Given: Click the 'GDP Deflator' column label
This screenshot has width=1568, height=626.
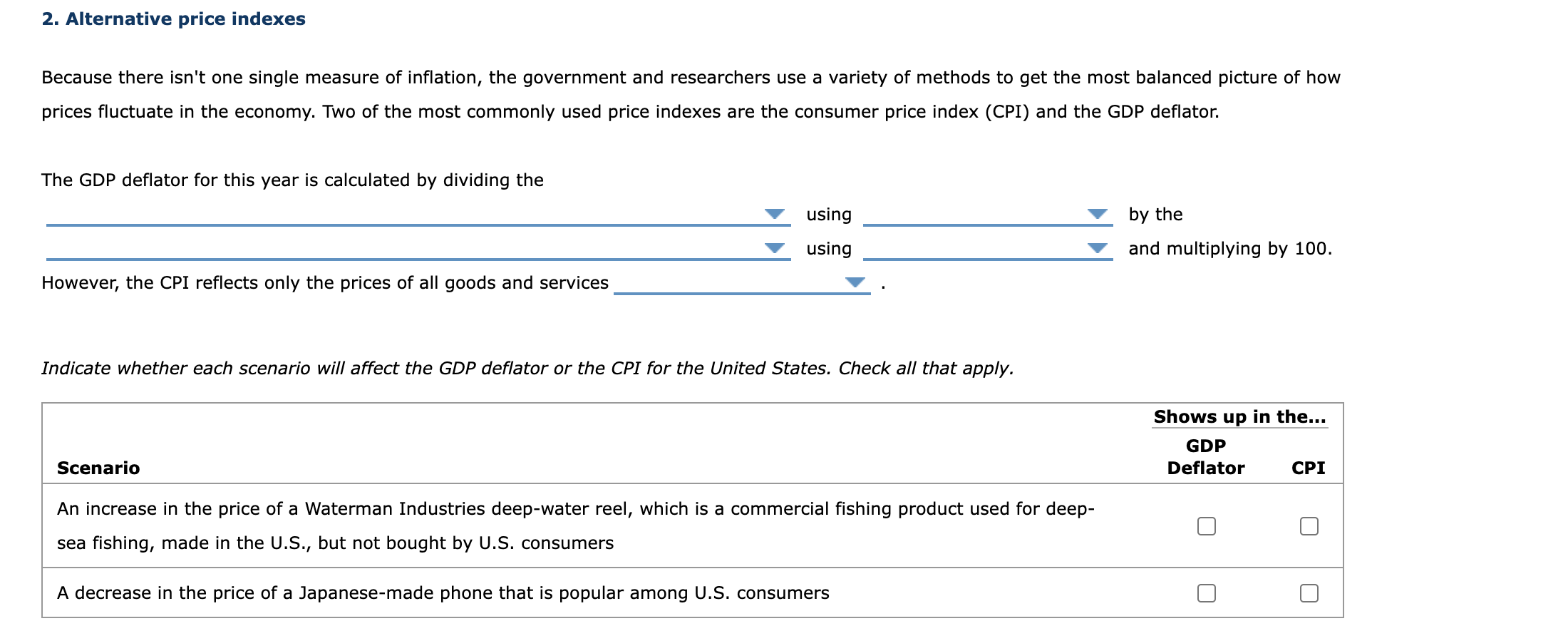Looking at the screenshot, I should [1205, 456].
